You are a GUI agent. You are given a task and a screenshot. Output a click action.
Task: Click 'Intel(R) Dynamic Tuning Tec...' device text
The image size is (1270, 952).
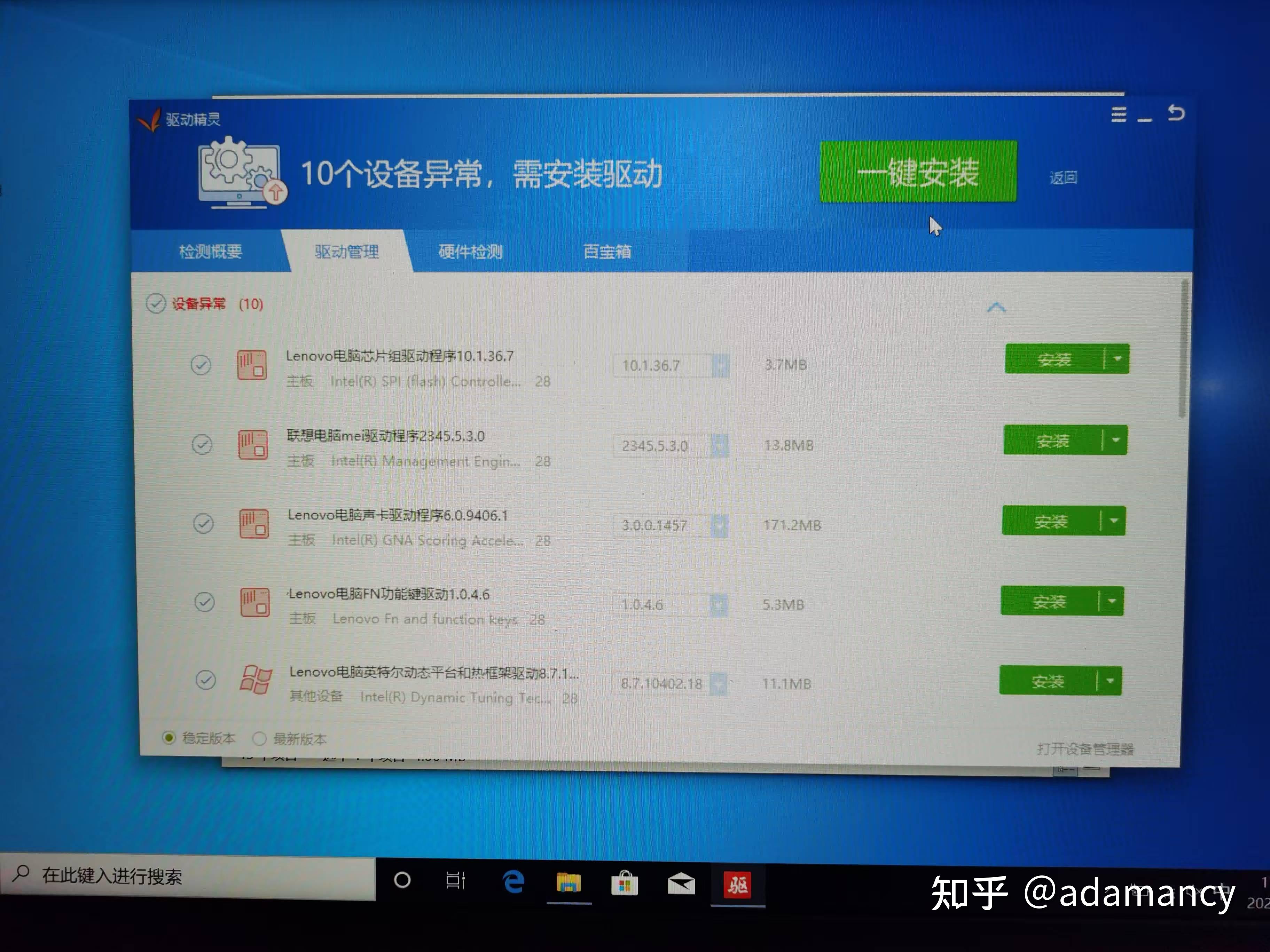pos(455,698)
